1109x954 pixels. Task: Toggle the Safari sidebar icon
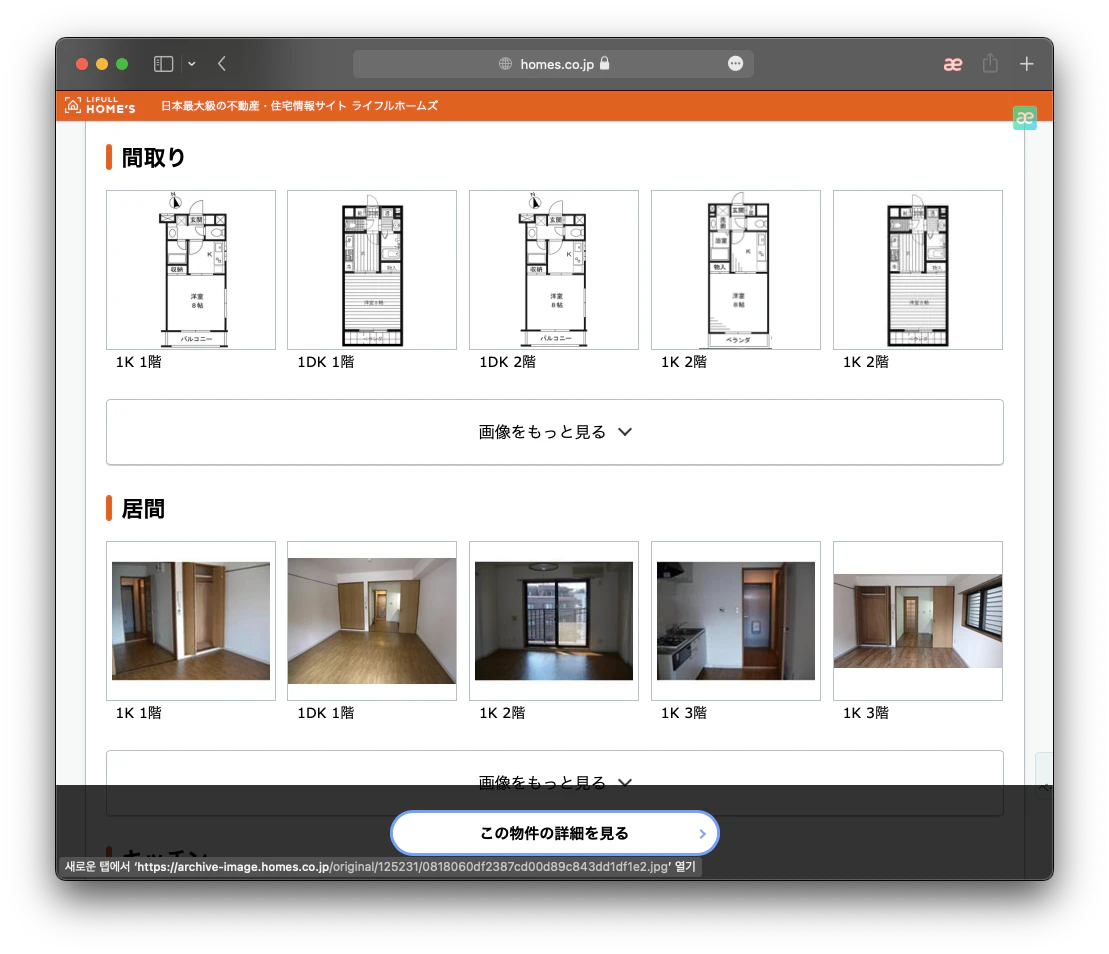click(x=163, y=64)
